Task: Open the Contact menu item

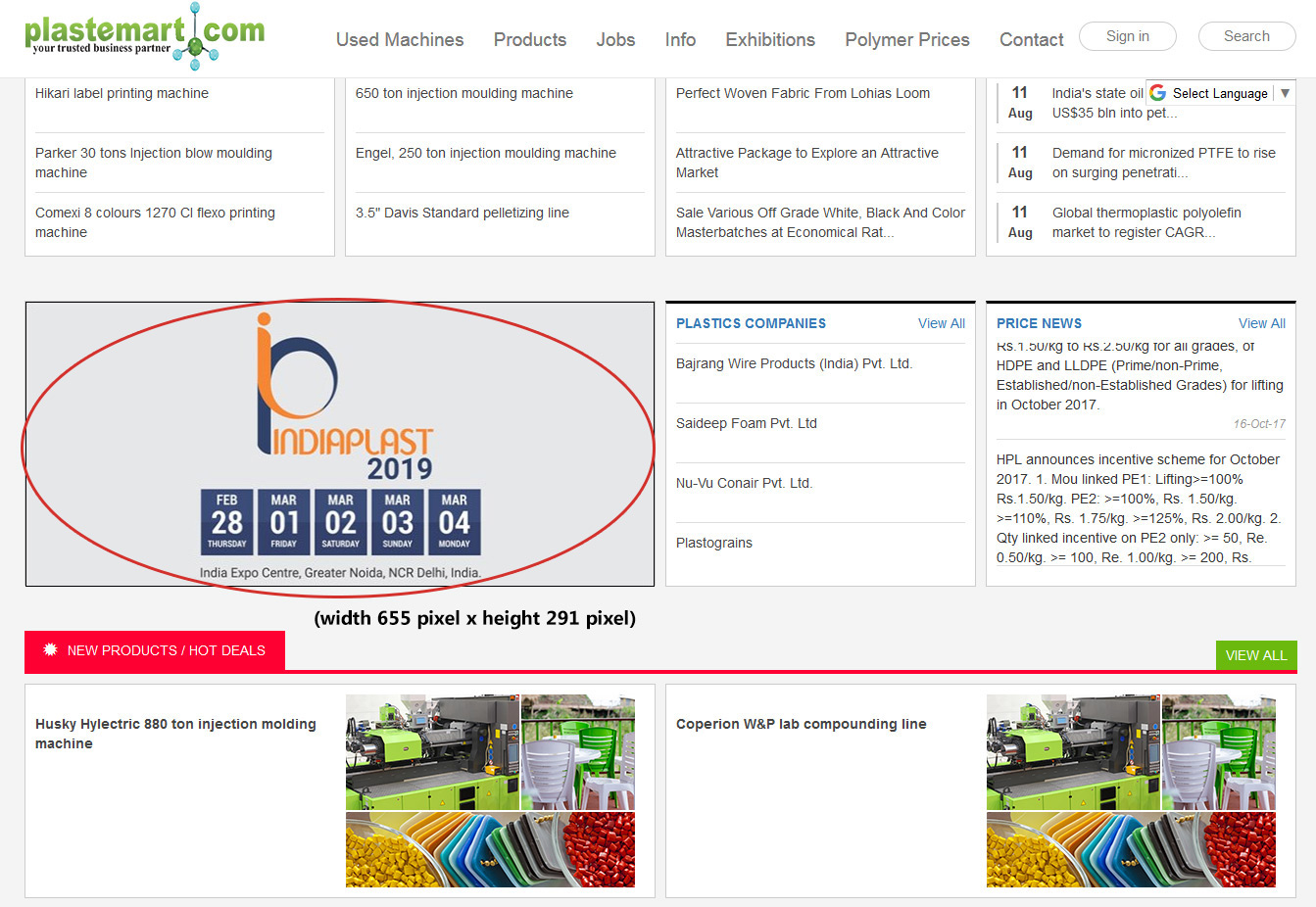Action: pos(1031,40)
